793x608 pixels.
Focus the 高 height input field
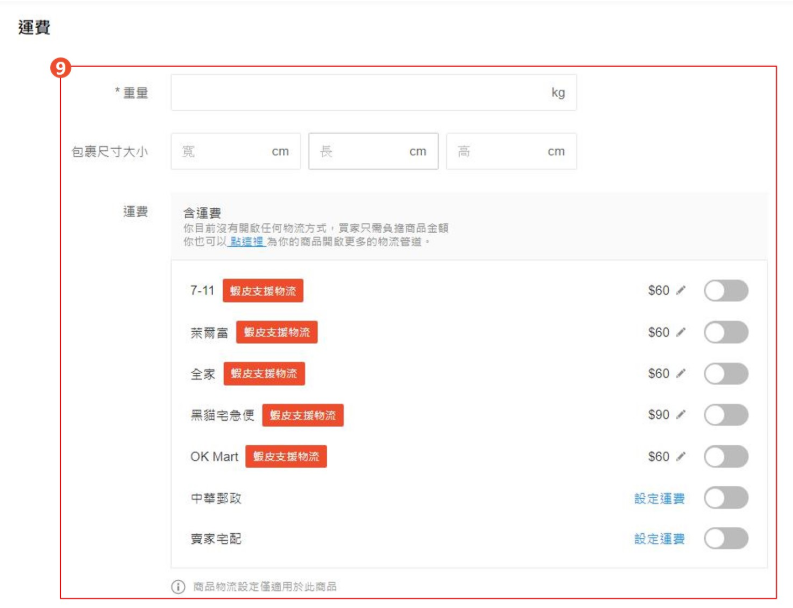pos(511,151)
